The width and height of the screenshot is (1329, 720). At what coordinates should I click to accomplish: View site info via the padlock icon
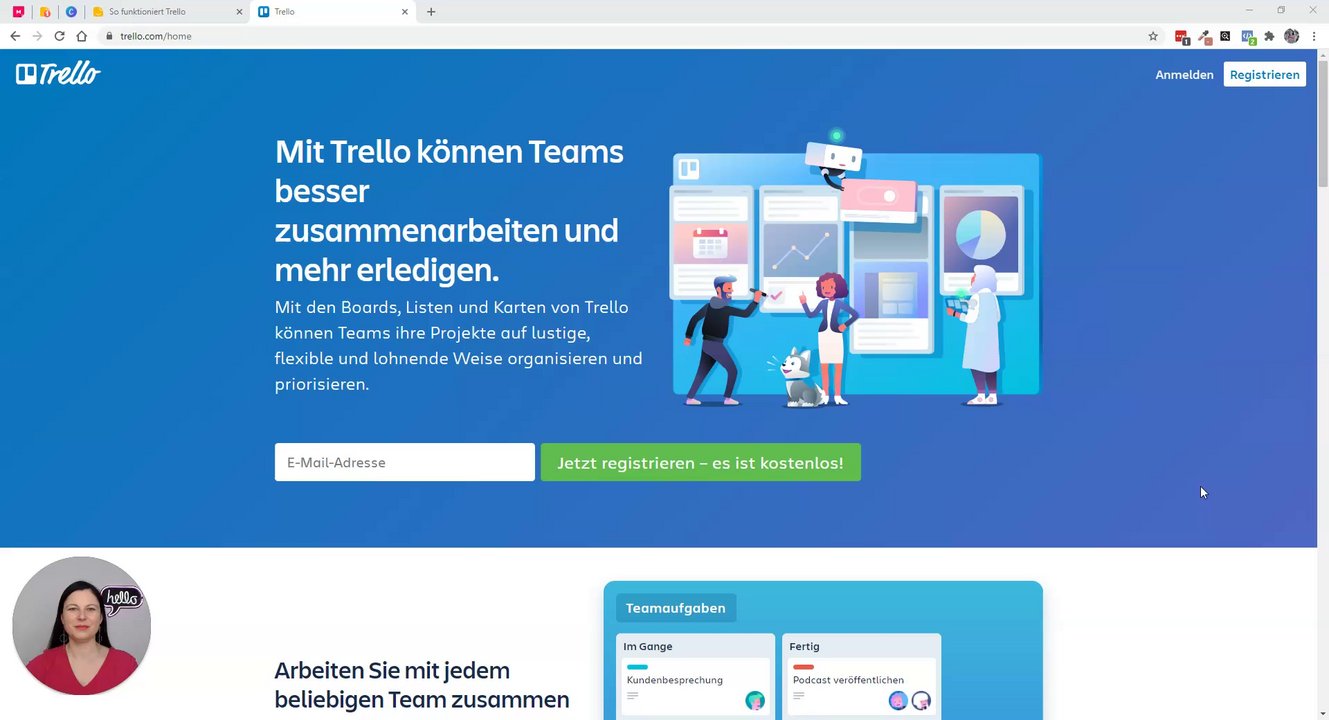click(109, 36)
